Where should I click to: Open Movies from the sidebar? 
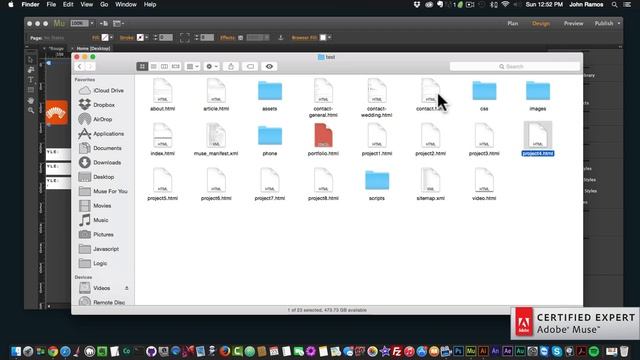coord(102,206)
